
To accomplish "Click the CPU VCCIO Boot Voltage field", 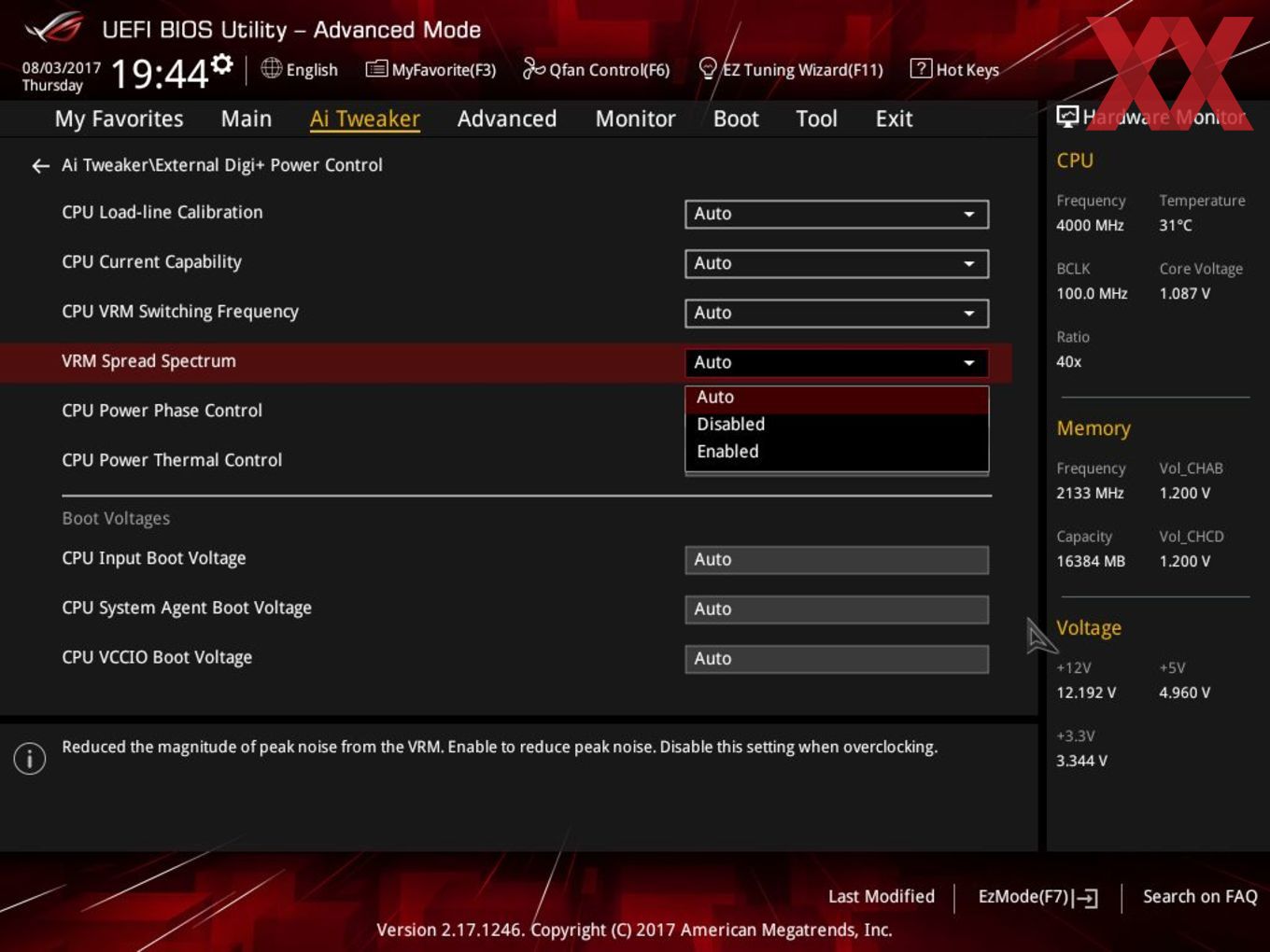I will (837, 659).
